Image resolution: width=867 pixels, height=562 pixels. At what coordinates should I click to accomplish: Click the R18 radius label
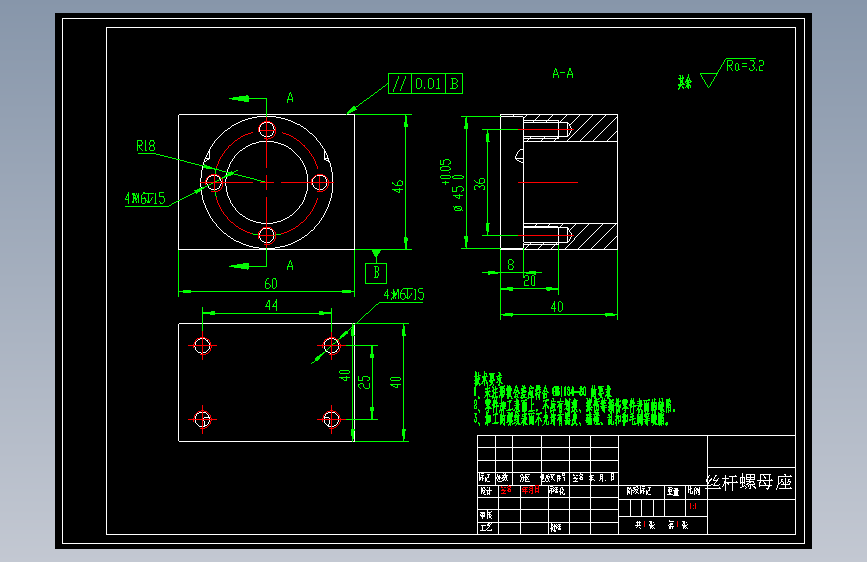pos(146,146)
